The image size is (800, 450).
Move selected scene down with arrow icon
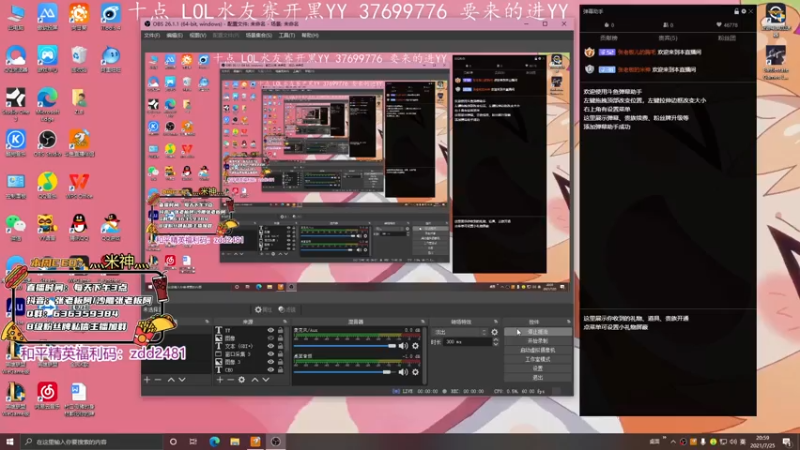coord(182,380)
